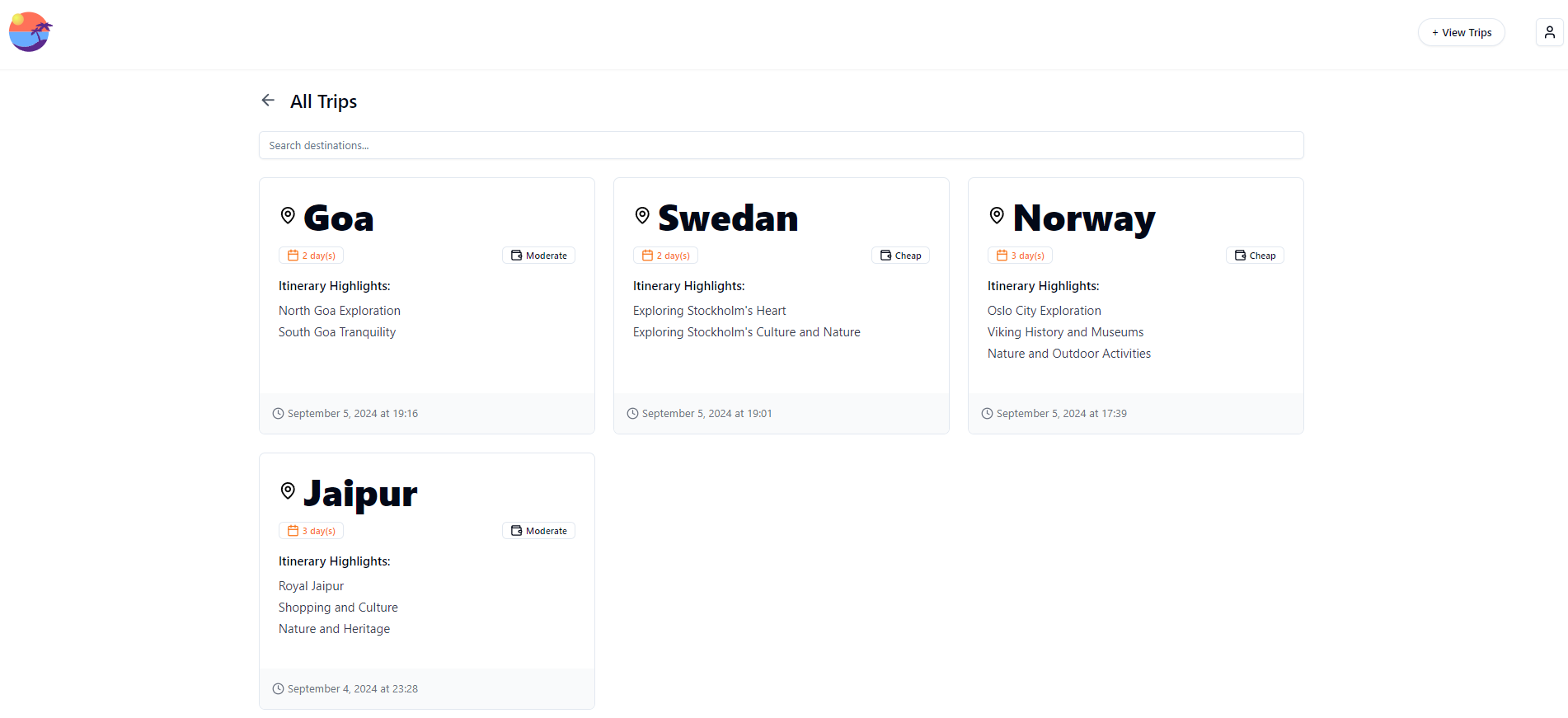The width and height of the screenshot is (1568, 718).
Task: Click the View Trips button
Action: tap(1461, 32)
